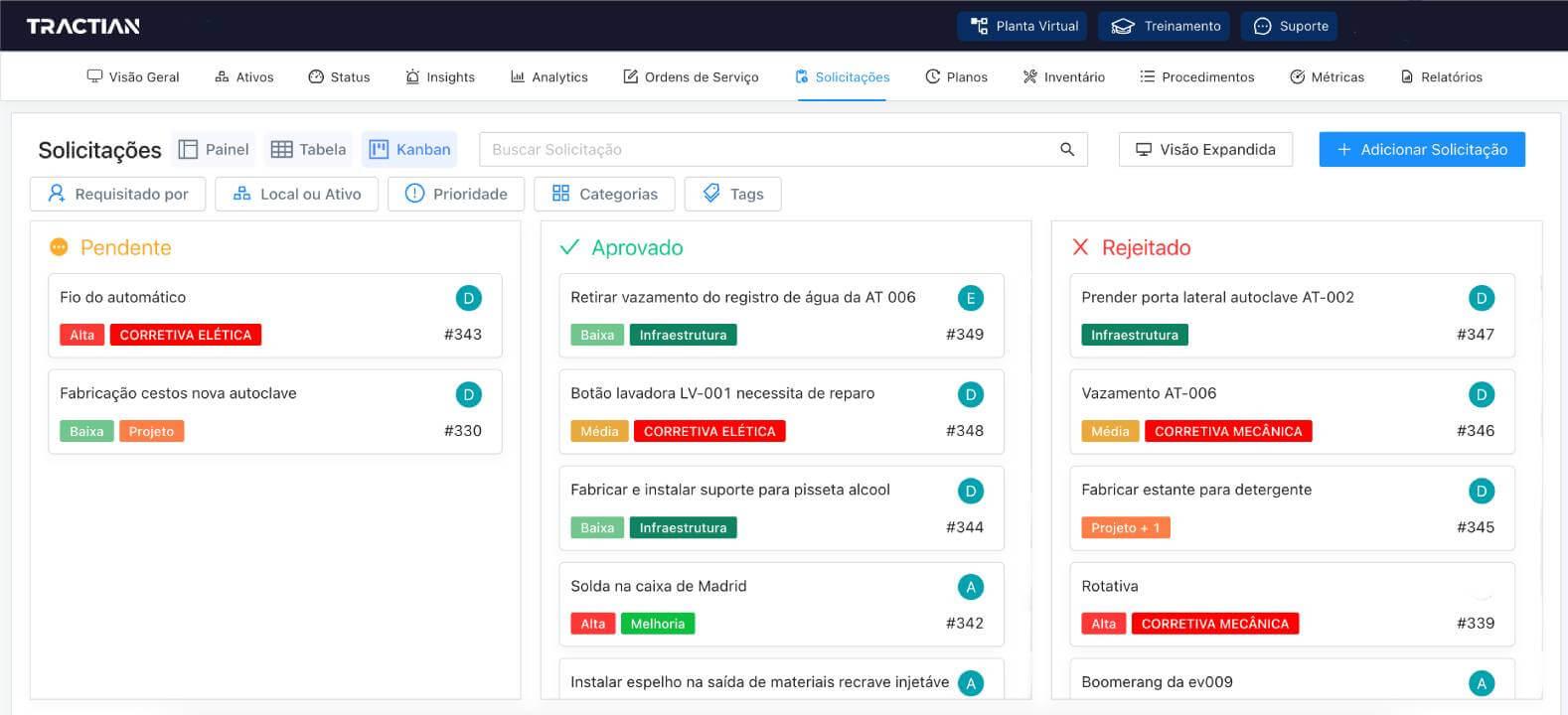
Task: Open the Categorias filter
Action: point(604,194)
